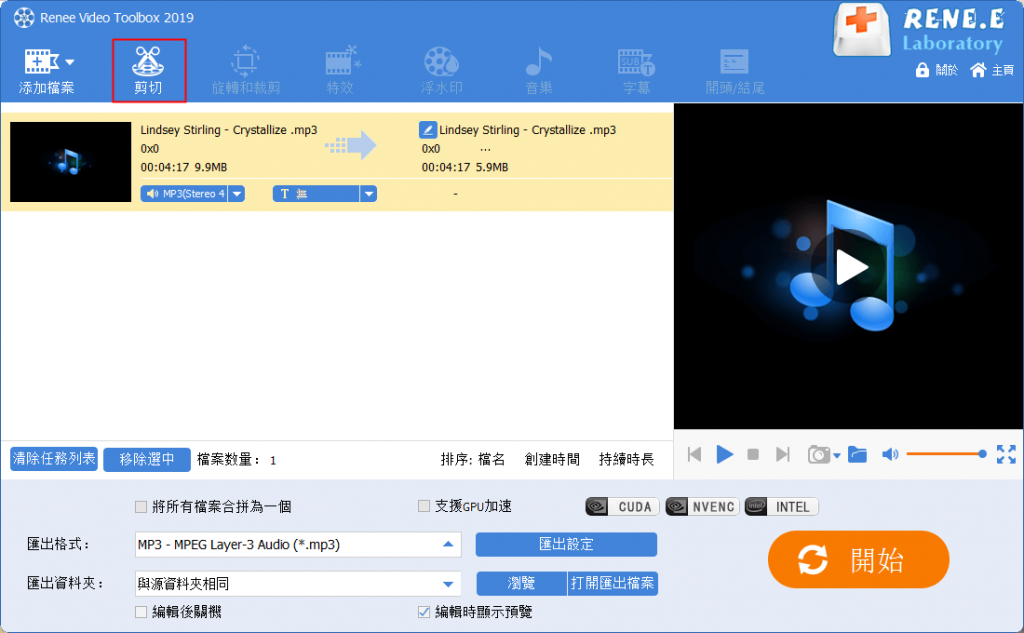Sort by 檔名 file name
This screenshot has height=633, width=1024.
[492, 459]
